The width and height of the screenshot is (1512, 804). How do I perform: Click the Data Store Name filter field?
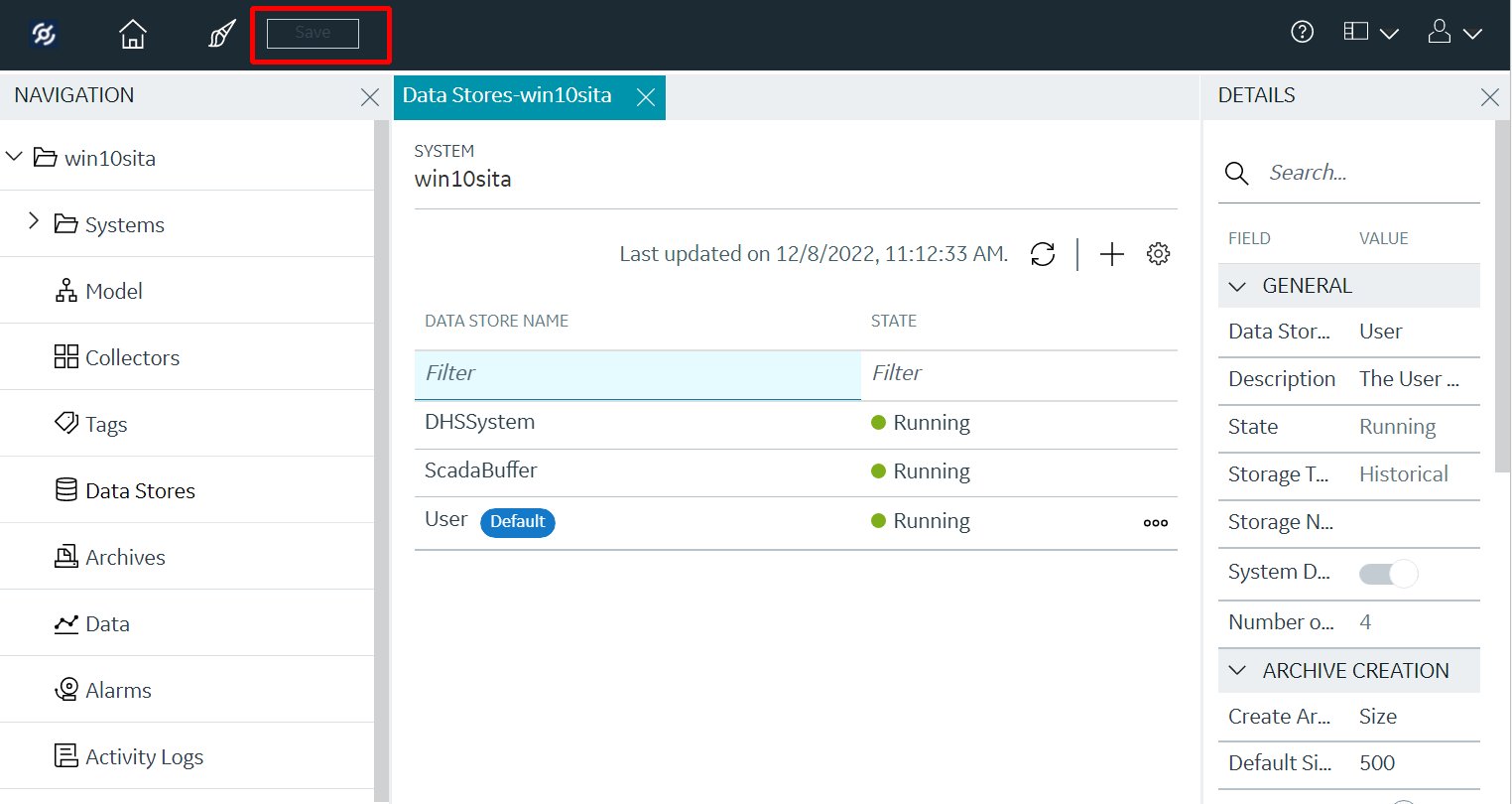[x=638, y=374]
